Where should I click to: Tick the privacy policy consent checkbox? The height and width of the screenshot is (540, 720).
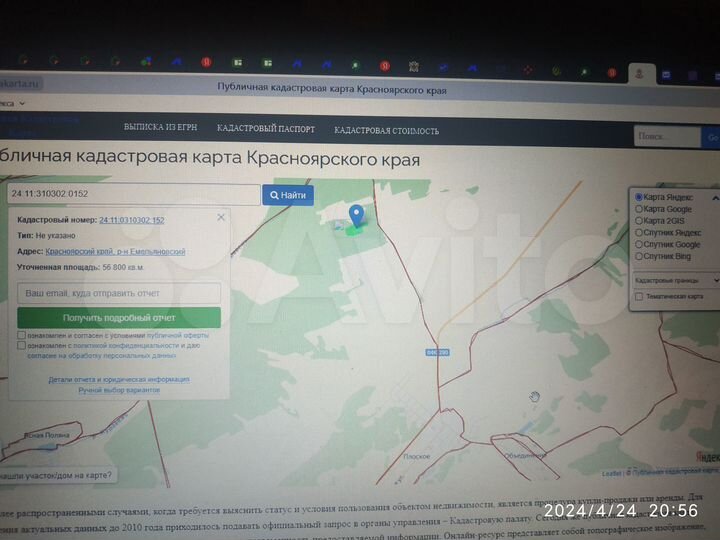22,346
